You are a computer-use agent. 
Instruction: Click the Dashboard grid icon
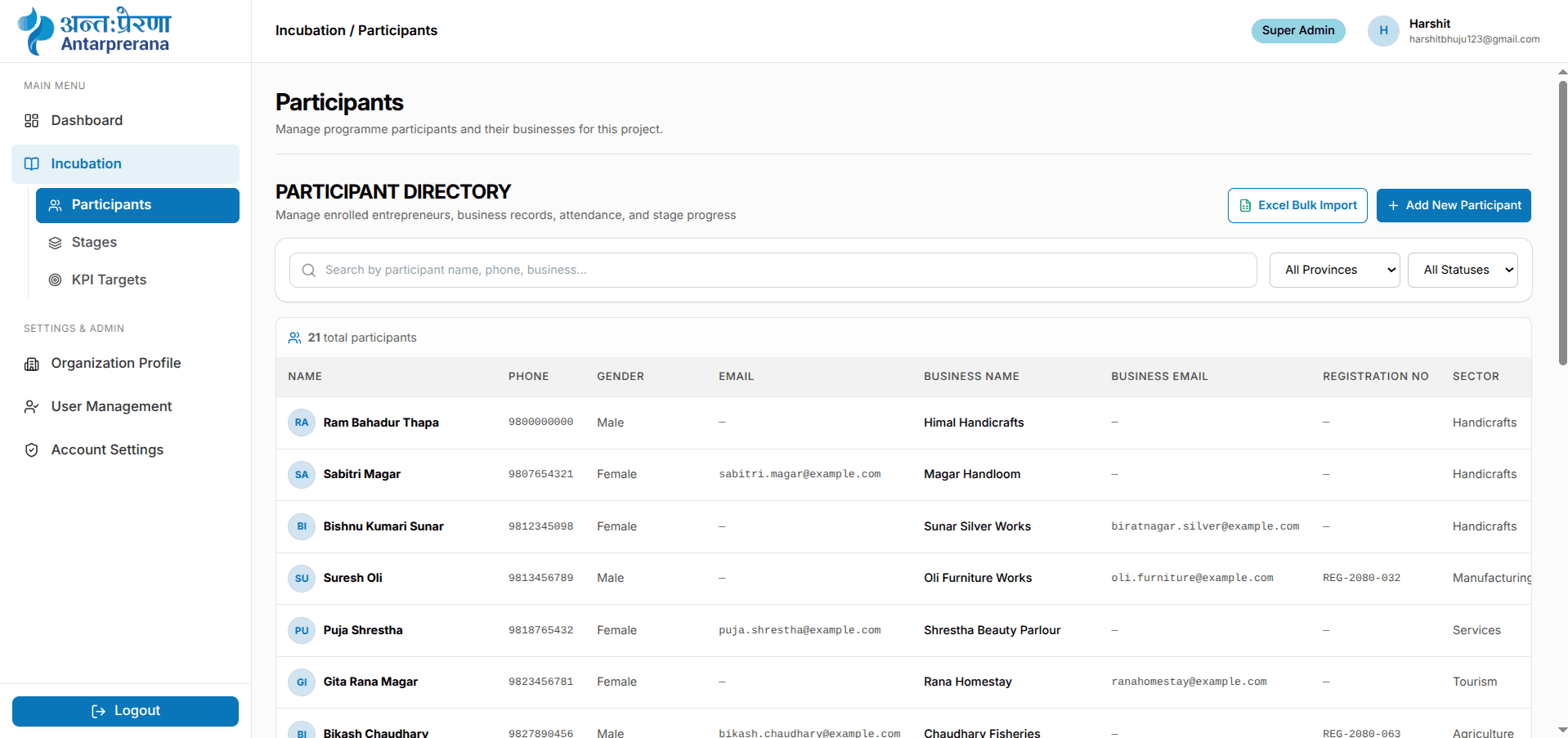[32, 121]
